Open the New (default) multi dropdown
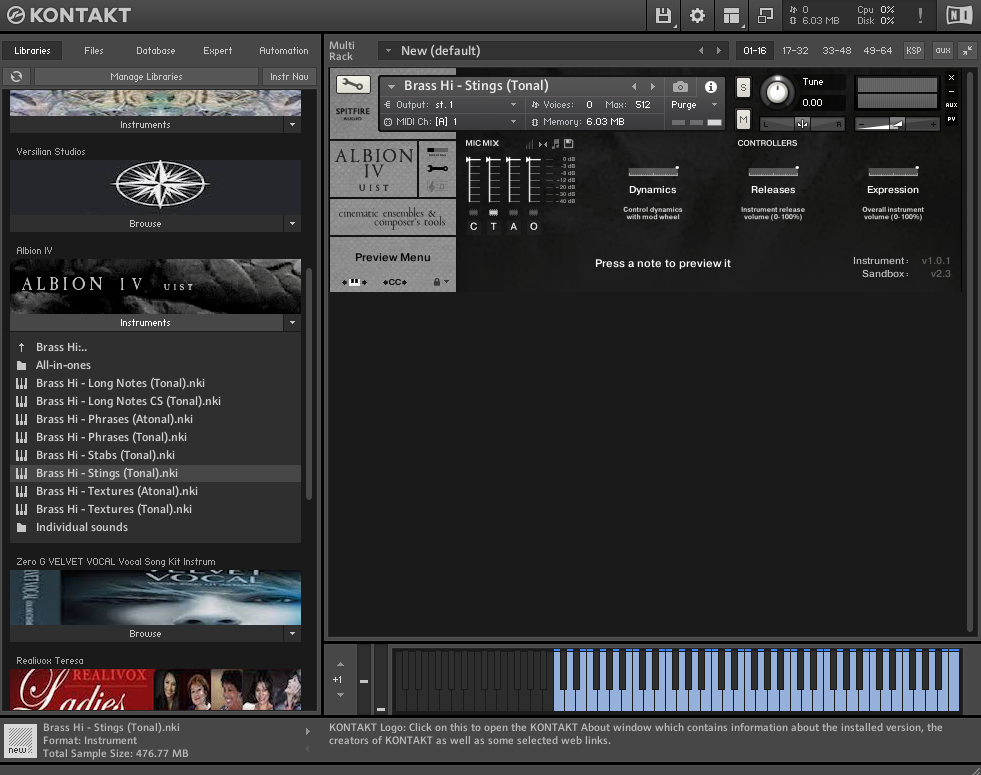The image size is (981, 775). click(x=388, y=51)
